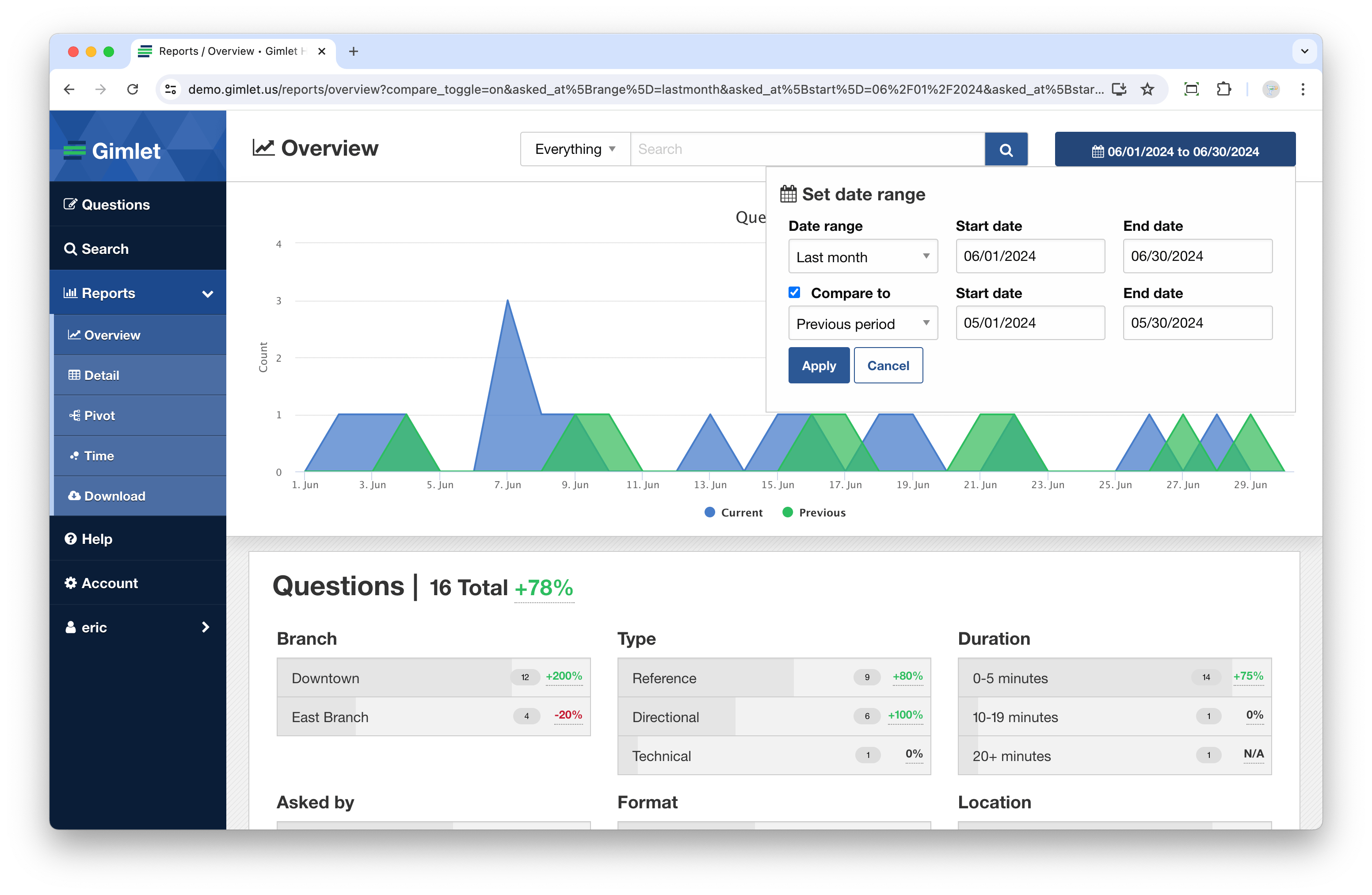Click the Pivot tree icon
This screenshot has height=895, width=1372.
(75, 415)
